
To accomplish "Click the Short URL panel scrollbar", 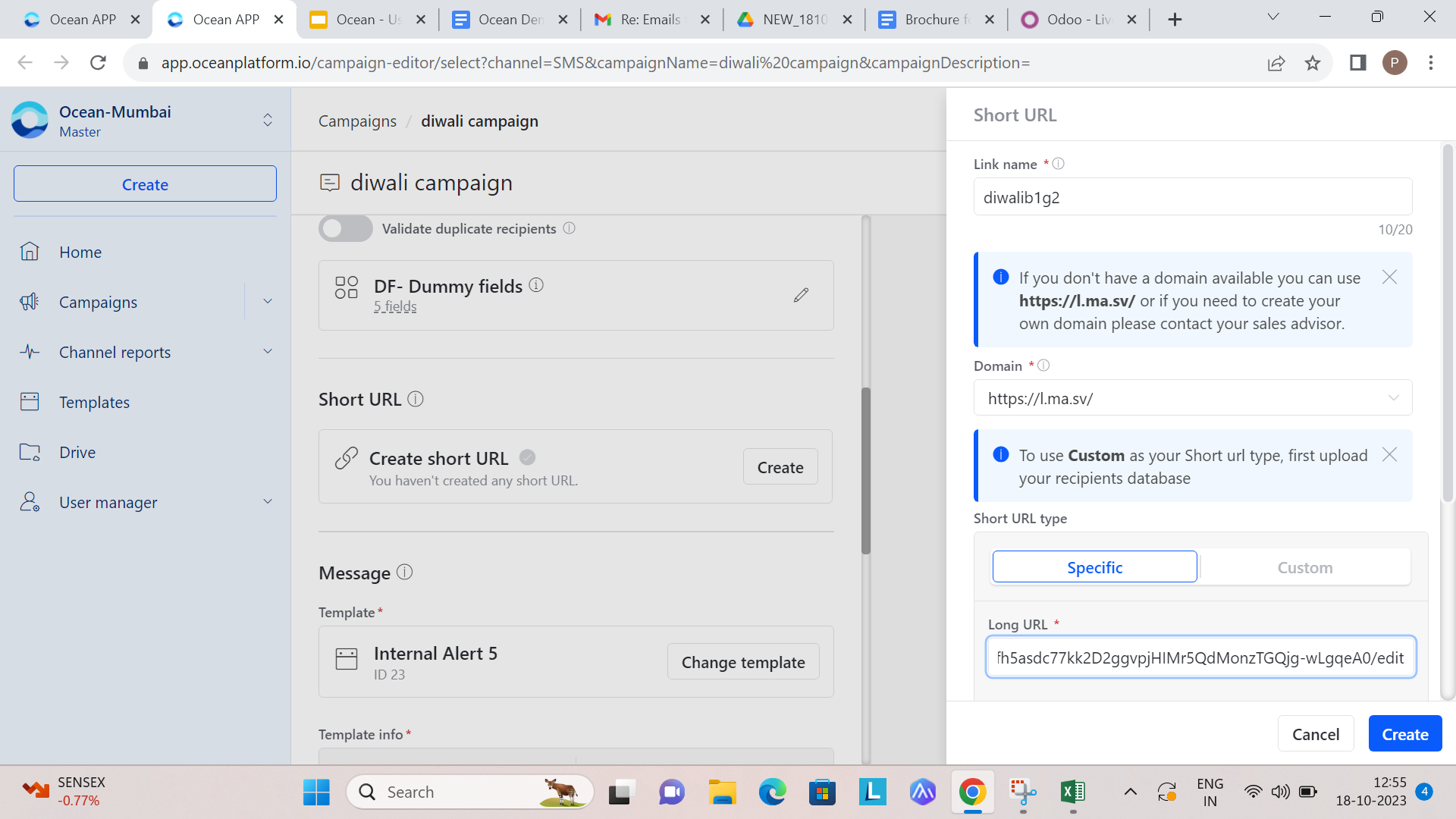I will pos(1447,322).
